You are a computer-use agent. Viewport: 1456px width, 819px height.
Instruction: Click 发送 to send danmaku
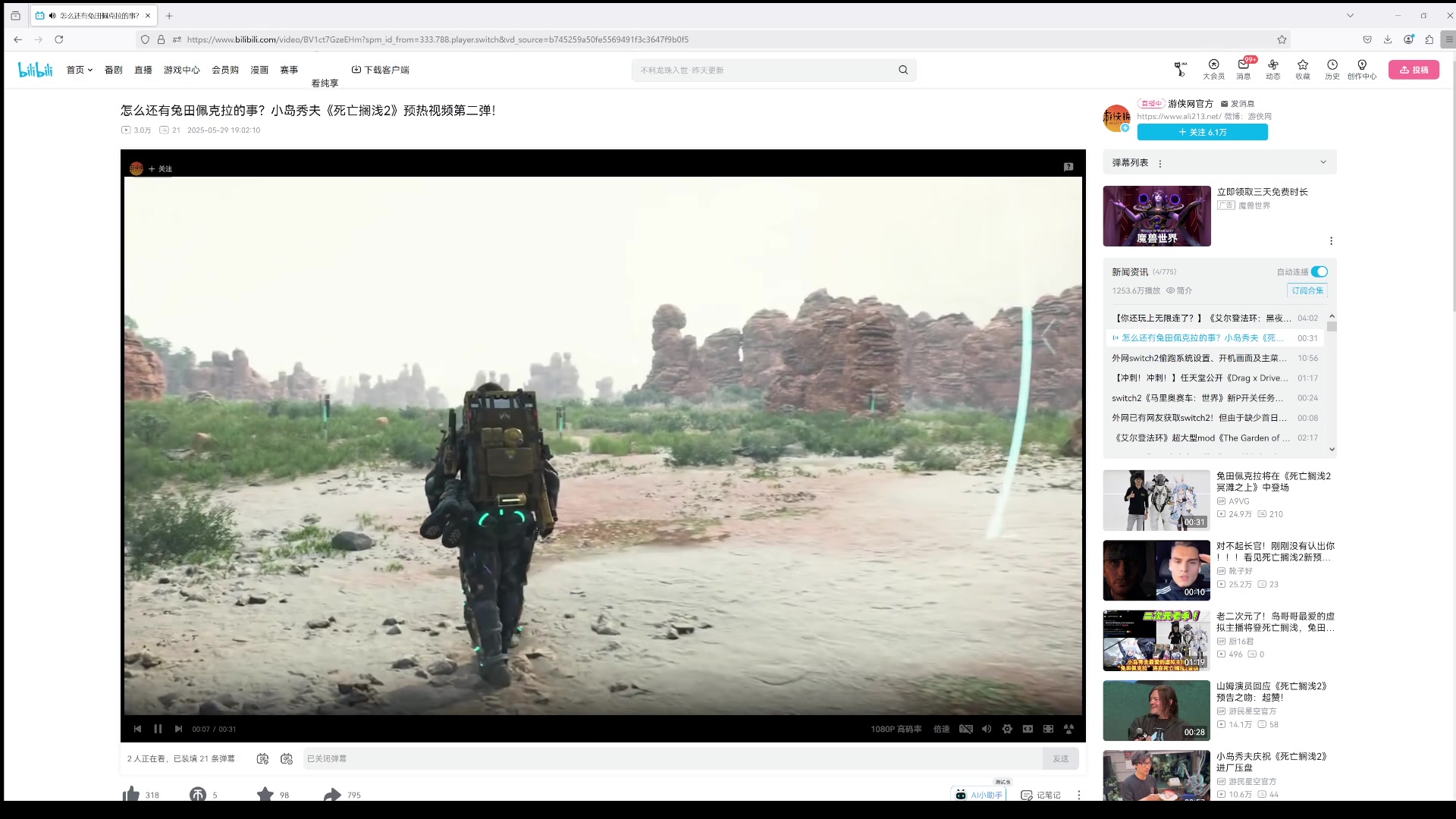click(1060, 758)
